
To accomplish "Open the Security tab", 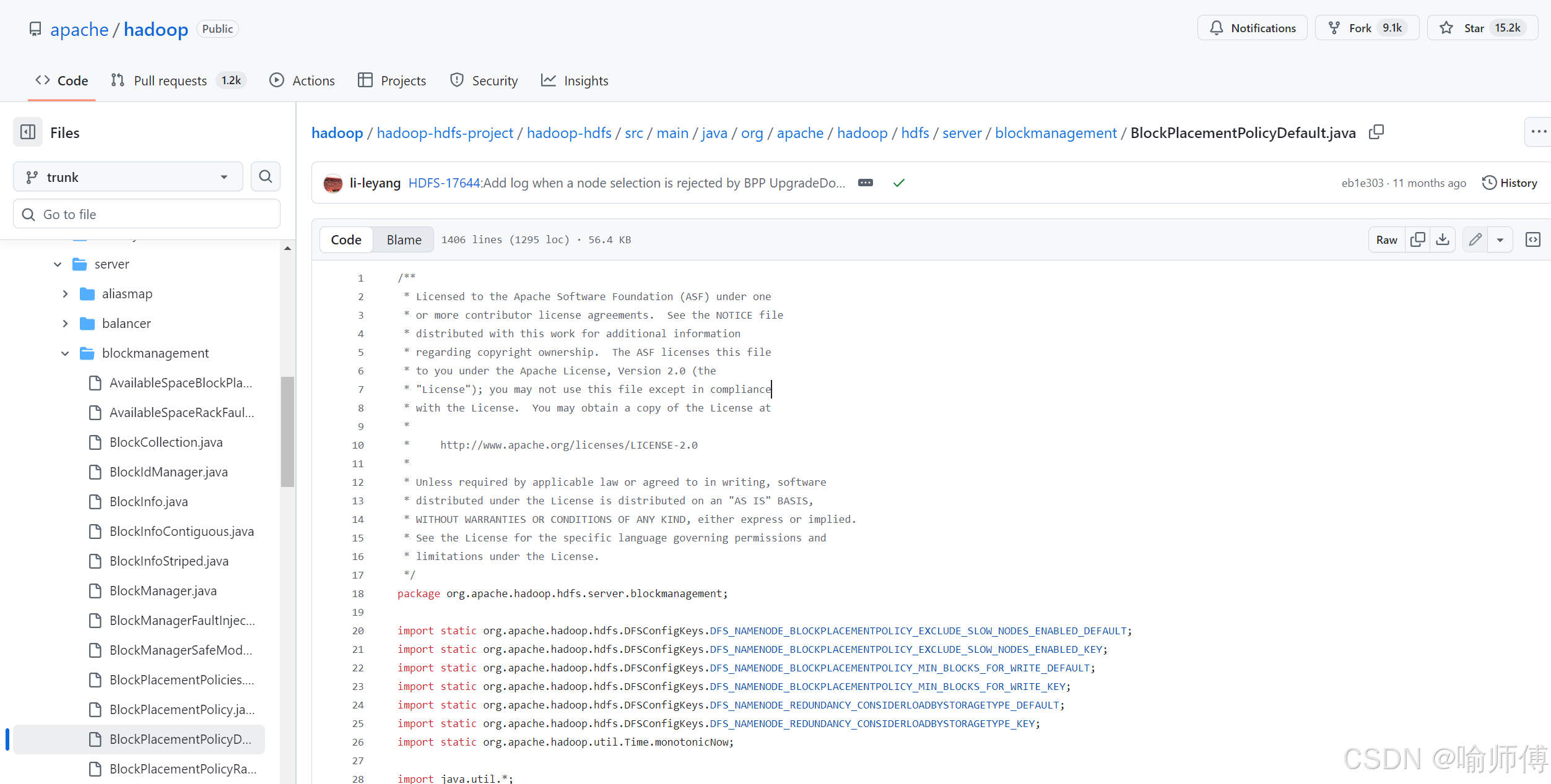I will [484, 80].
